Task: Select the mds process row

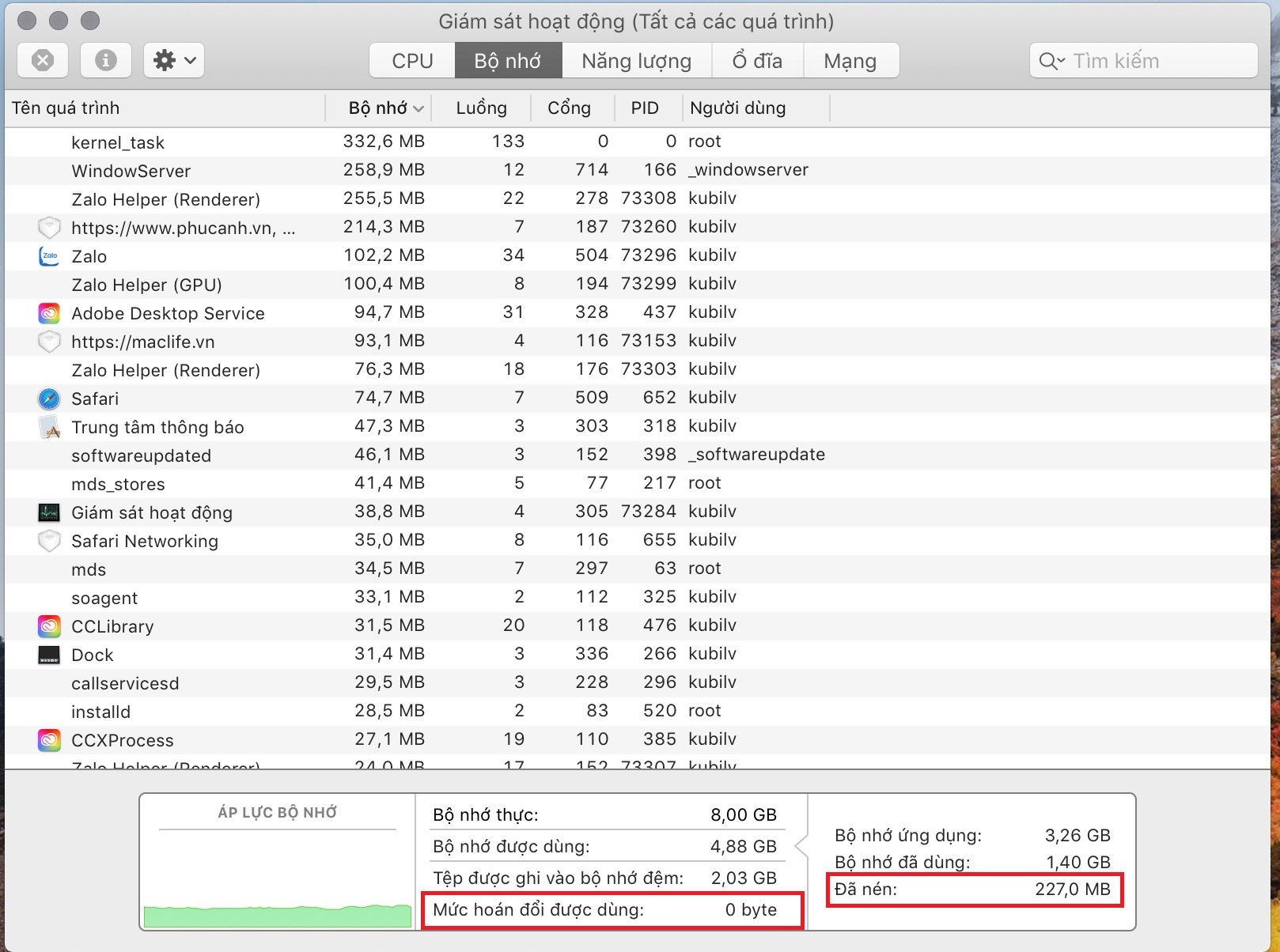Action: (637, 569)
